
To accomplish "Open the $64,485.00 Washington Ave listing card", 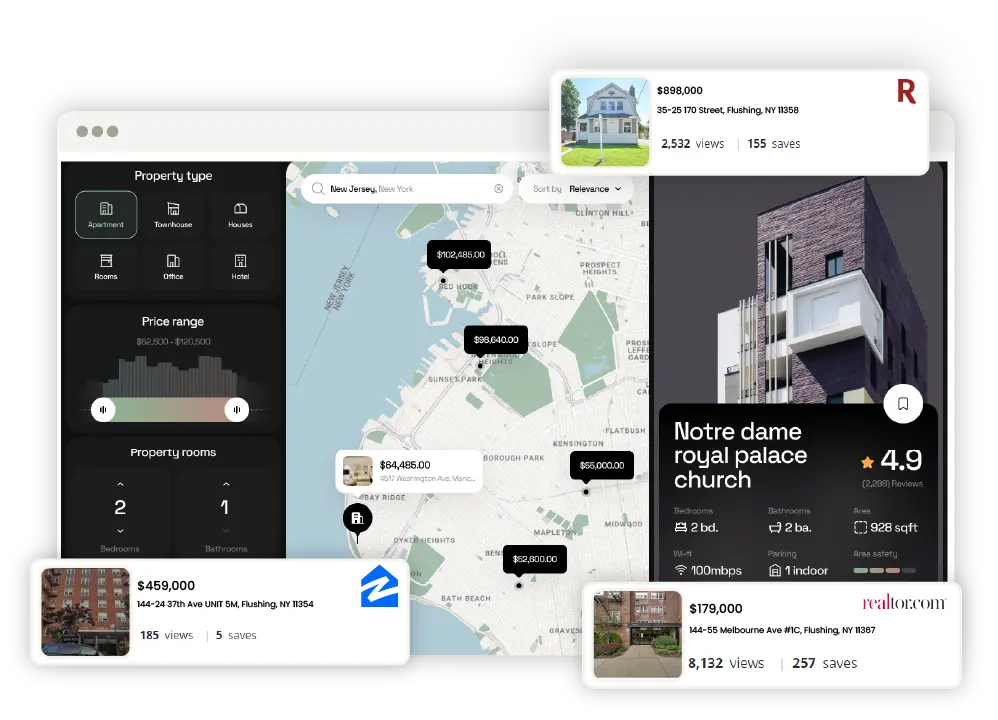I will click(x=409, y=471).
